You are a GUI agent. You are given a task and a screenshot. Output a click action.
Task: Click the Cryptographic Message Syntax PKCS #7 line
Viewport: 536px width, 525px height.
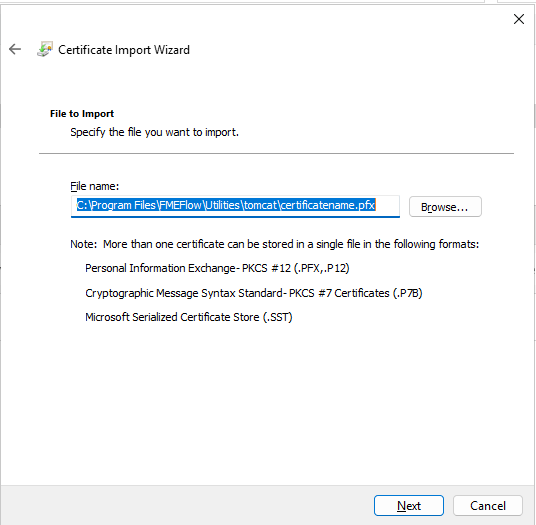click(254, 293)
